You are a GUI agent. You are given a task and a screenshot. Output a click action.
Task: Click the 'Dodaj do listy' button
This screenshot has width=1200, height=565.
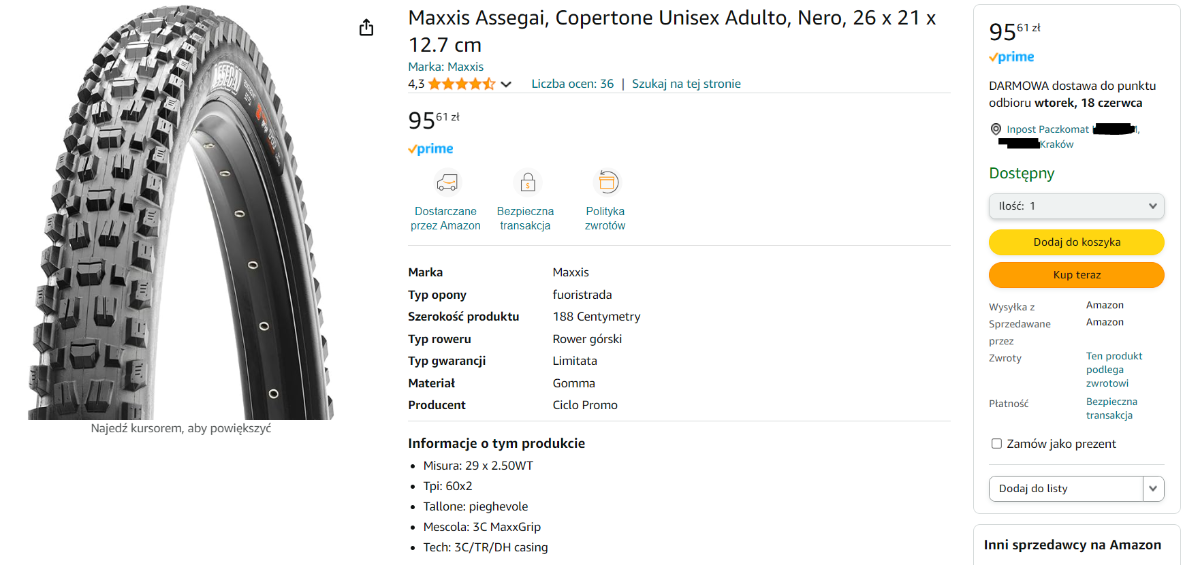[1065, 488]
